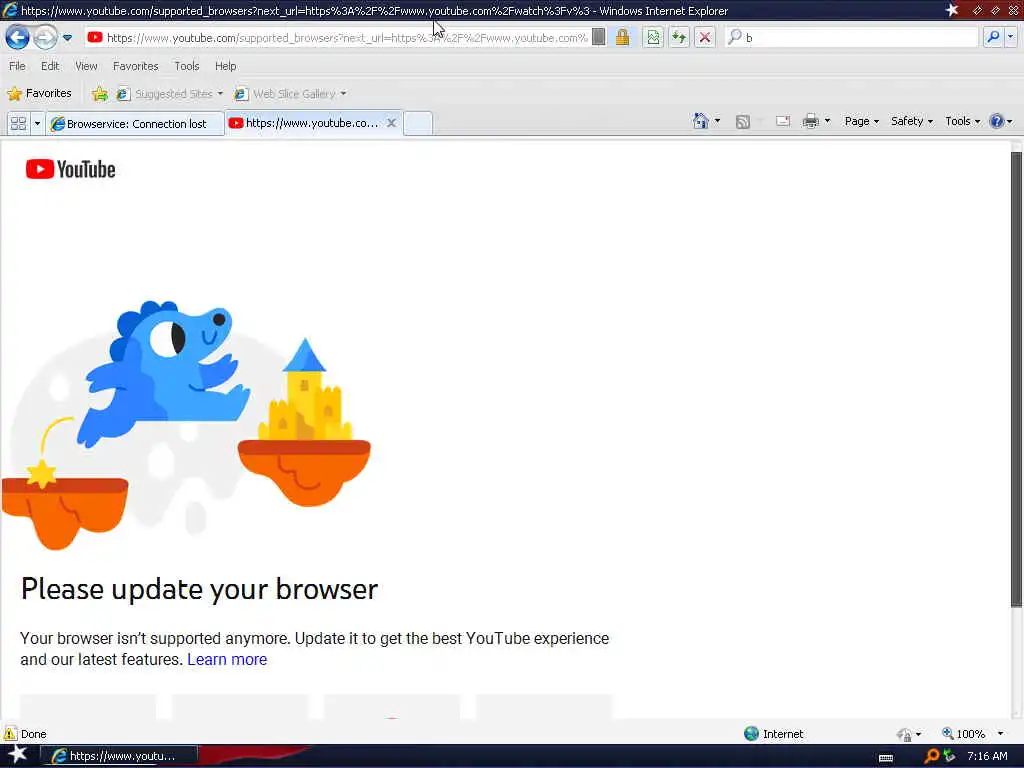Click the search magnifier button
Image resolution: width=1024 pixels, height=768 pixels.
tap(993, 37)
